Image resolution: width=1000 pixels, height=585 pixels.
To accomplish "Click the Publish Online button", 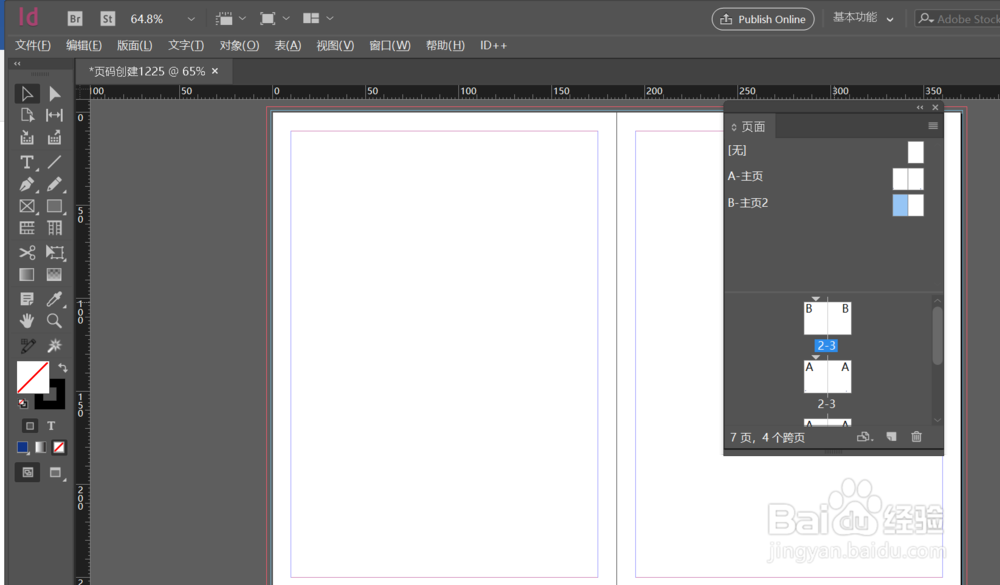I will click(x=763, y=19).
